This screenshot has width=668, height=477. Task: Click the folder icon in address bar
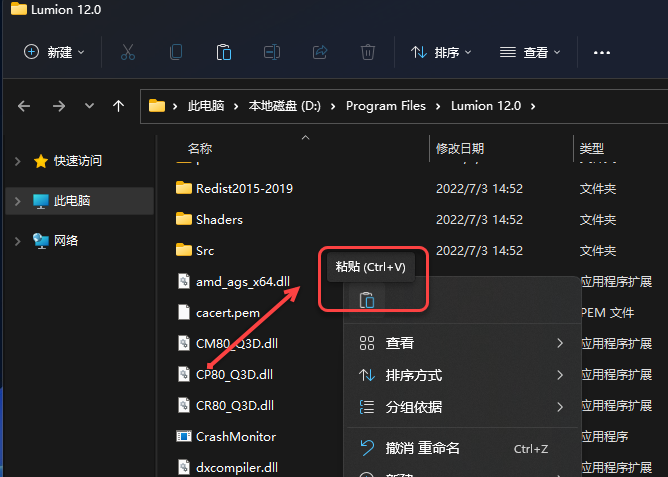point(157,106)
